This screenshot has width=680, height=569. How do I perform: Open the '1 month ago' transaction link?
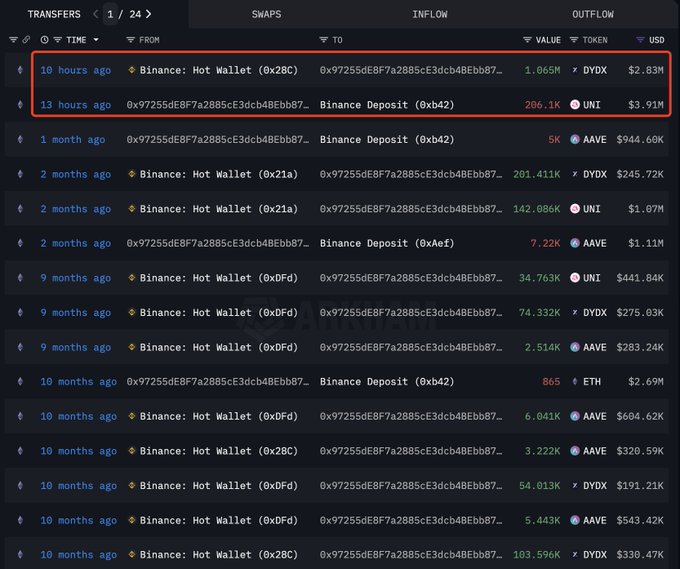coord(72,140)
